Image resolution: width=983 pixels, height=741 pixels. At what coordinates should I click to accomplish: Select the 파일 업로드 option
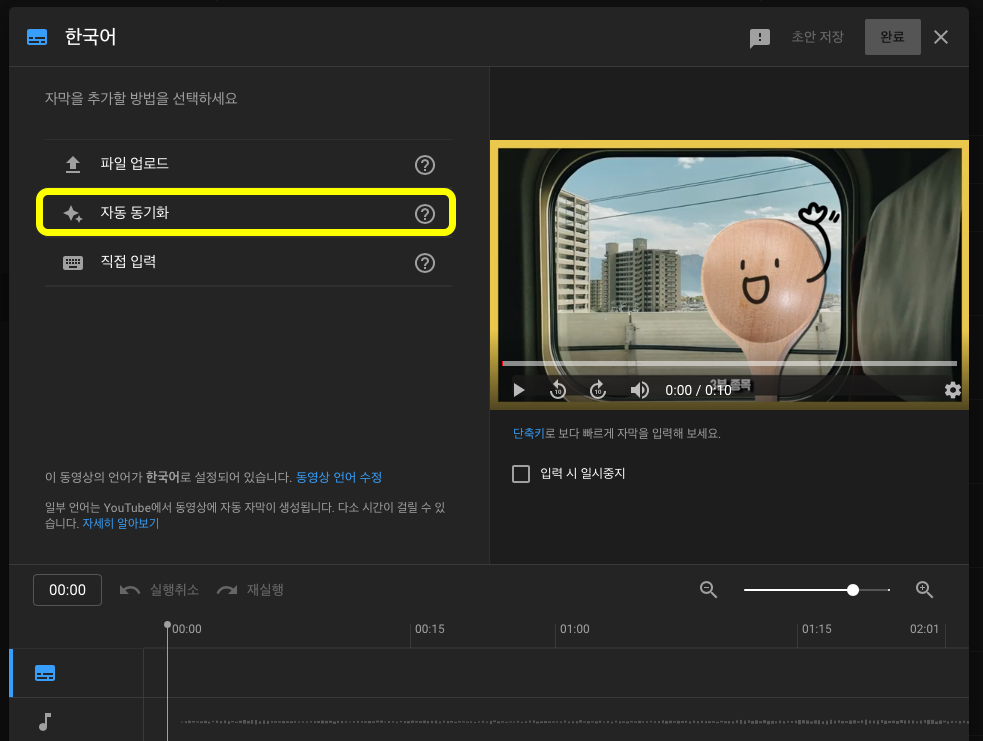tap(249, 164)
